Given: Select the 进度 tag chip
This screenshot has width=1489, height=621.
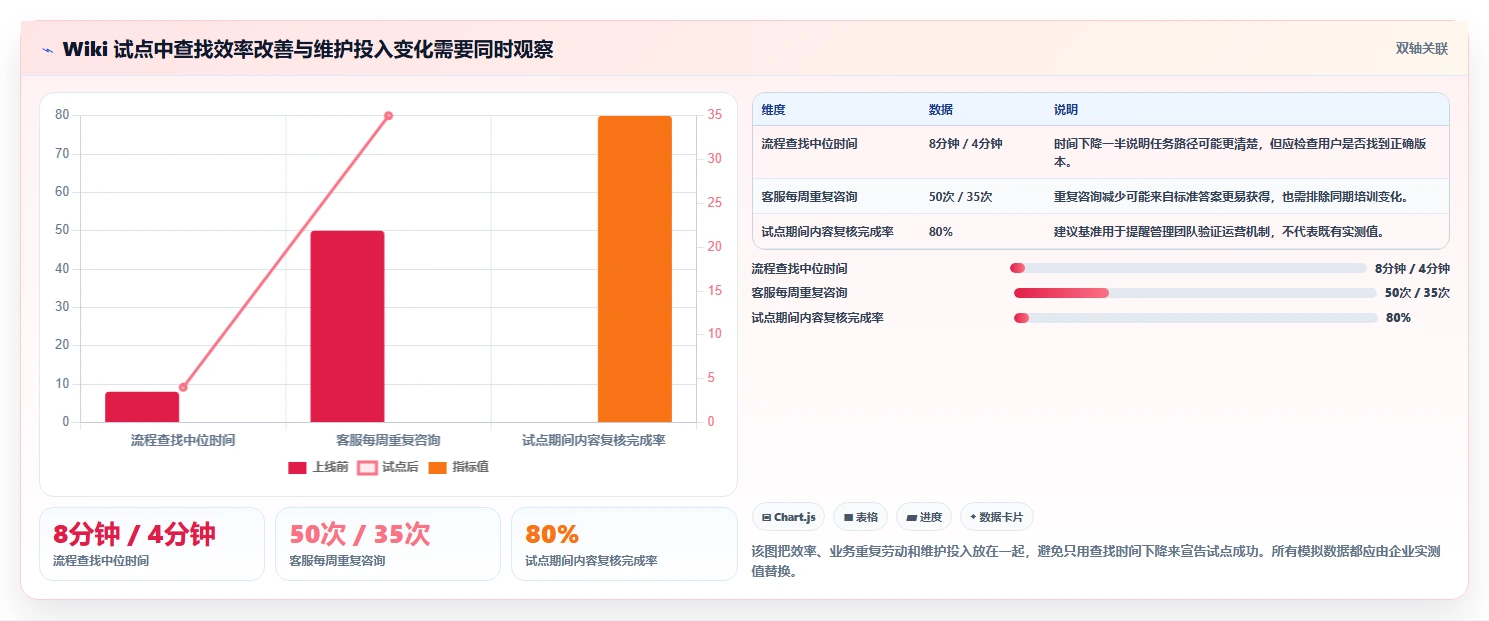Looking at the screenshot, I should click(924, 517).
